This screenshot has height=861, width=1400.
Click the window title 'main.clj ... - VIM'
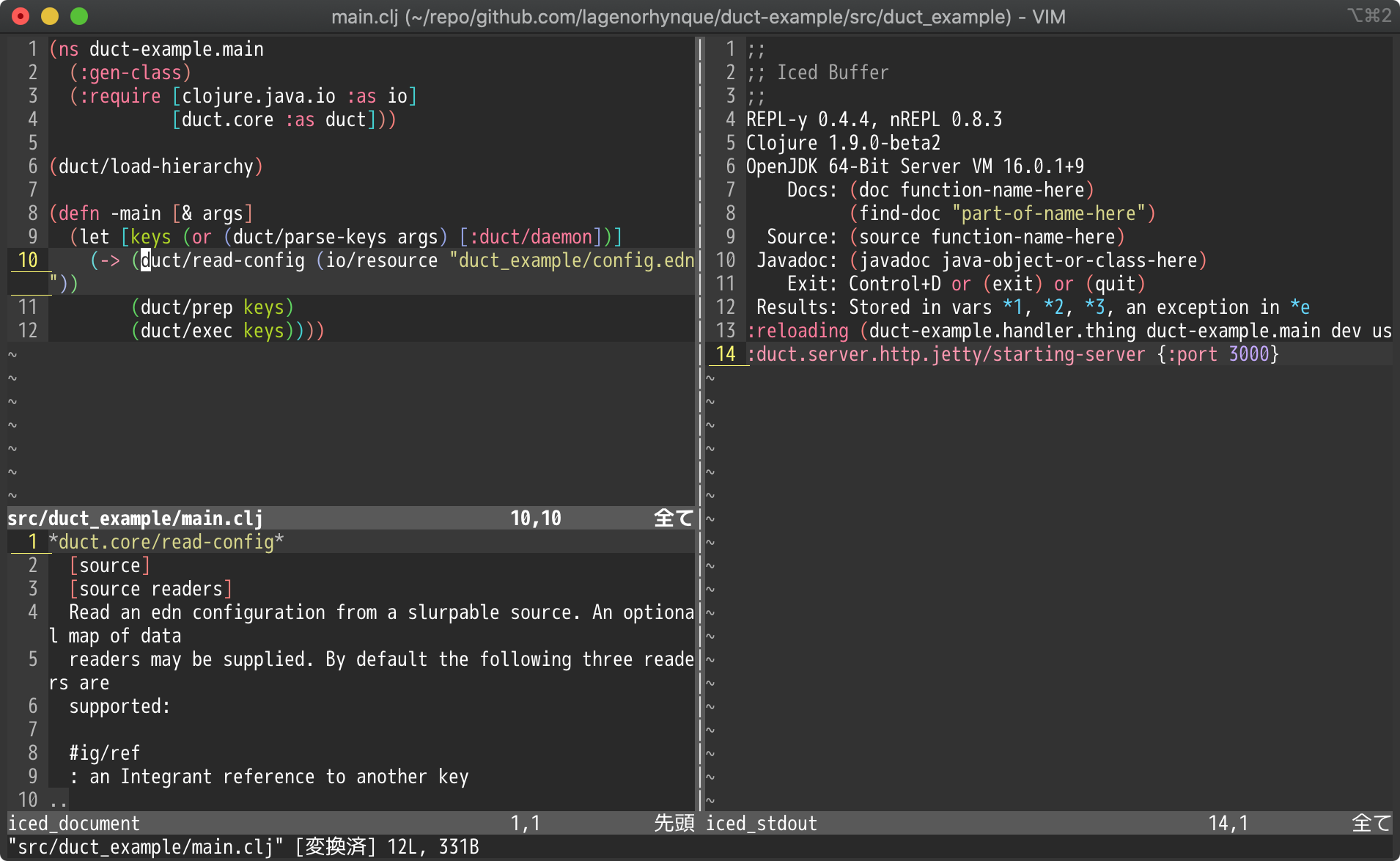click(x=698, y=16)
